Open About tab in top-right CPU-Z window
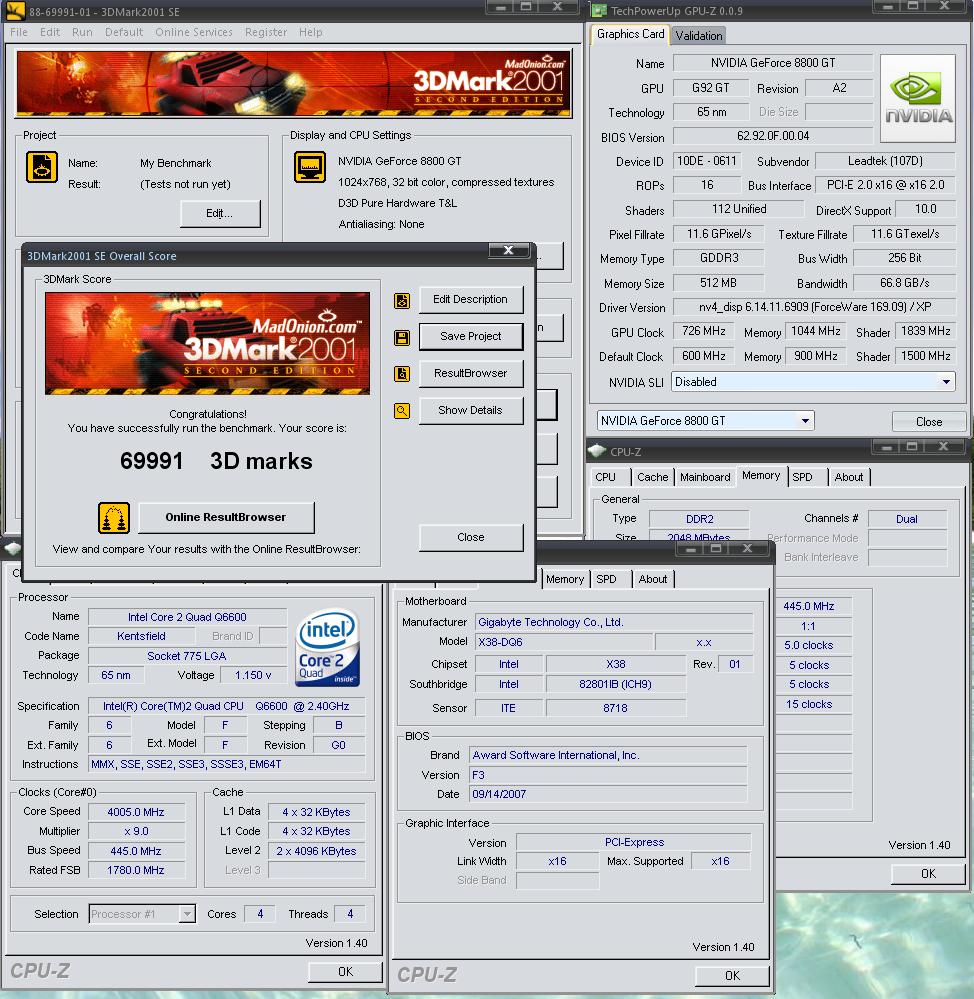Viewport: 974px width, 999px height. [849, 477]
